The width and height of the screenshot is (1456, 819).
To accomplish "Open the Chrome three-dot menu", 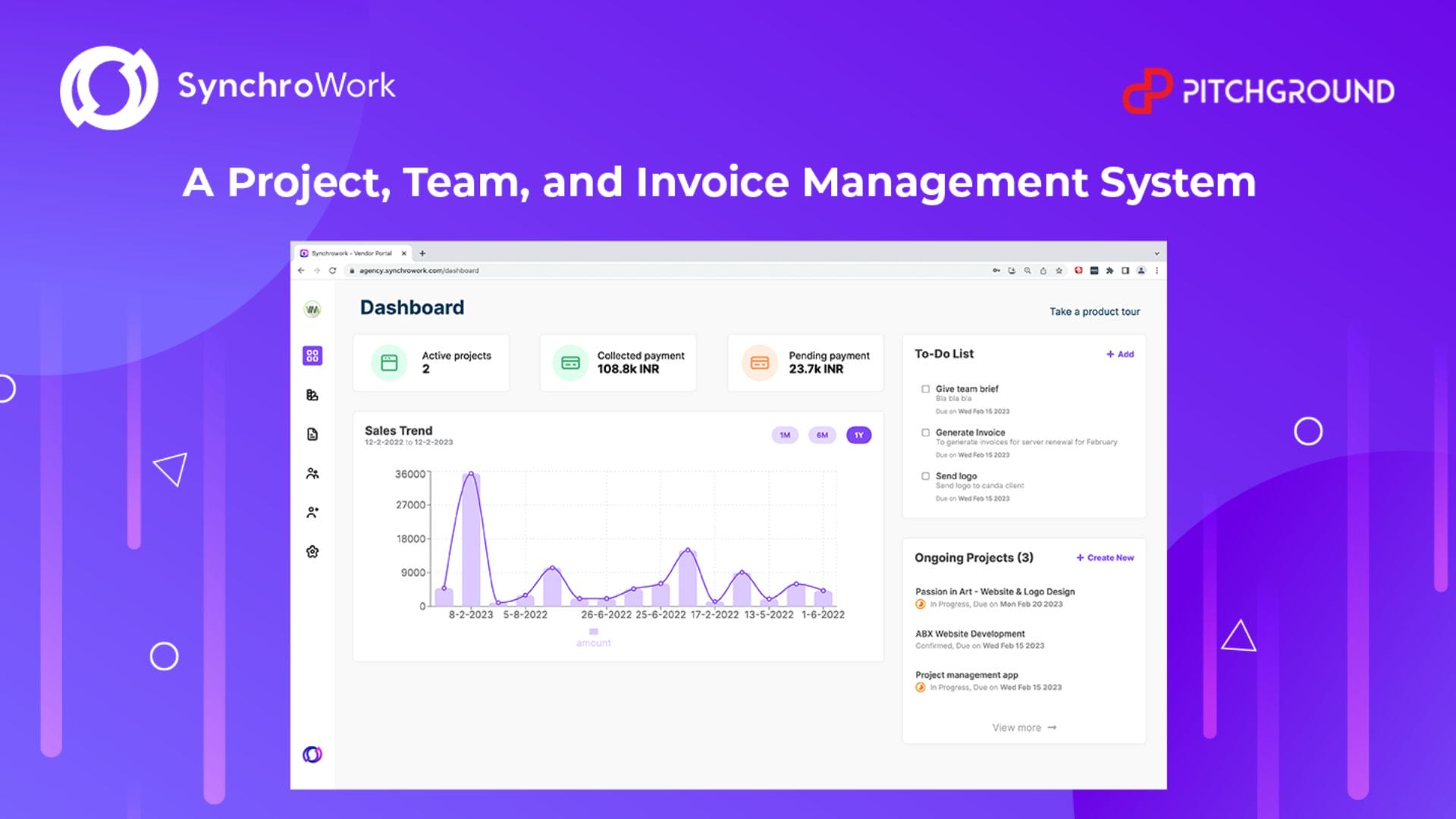I will pos(1156,271).
